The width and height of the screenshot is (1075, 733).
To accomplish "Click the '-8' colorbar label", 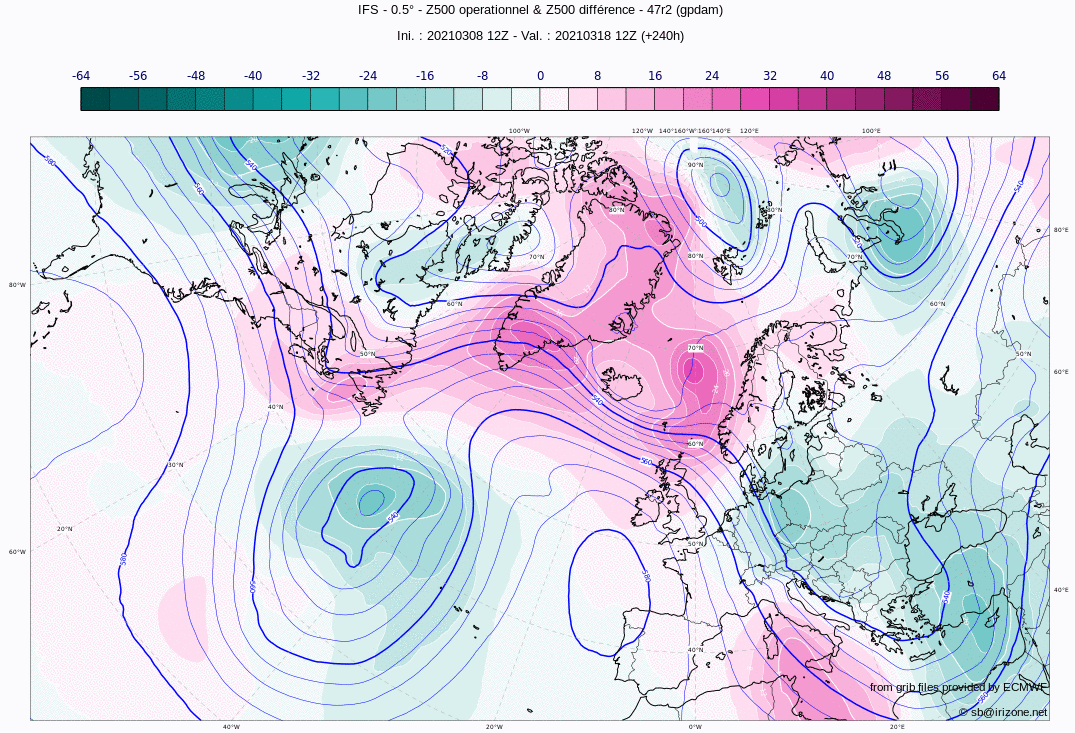I will 483,75.
